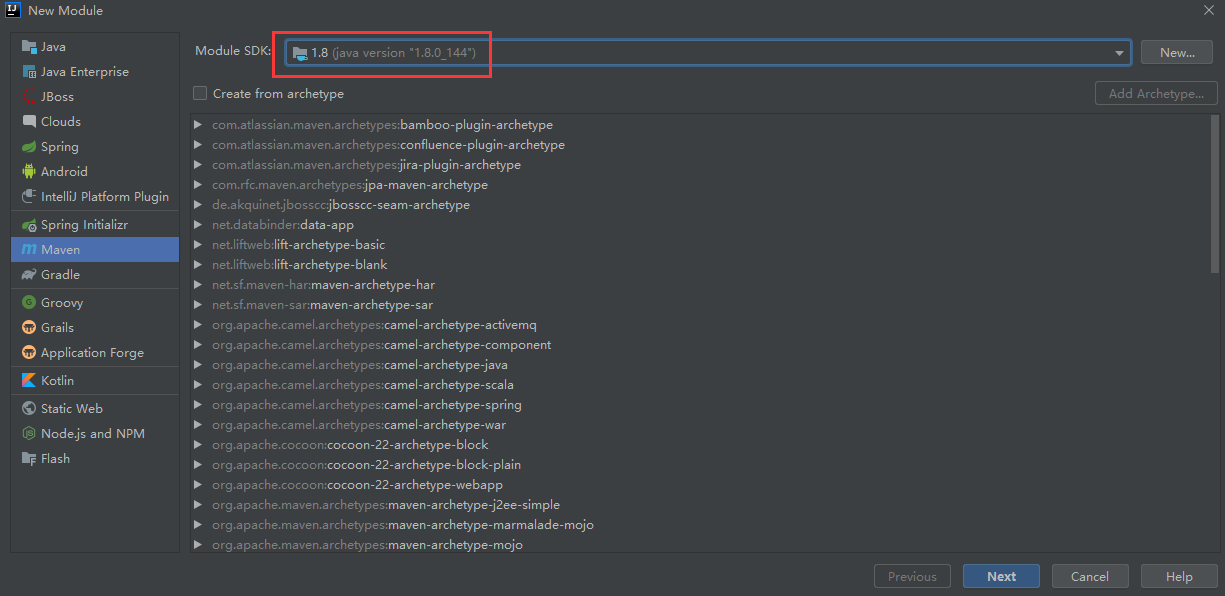
Task: Choose the JBoss icon
Action: [29, 97]
